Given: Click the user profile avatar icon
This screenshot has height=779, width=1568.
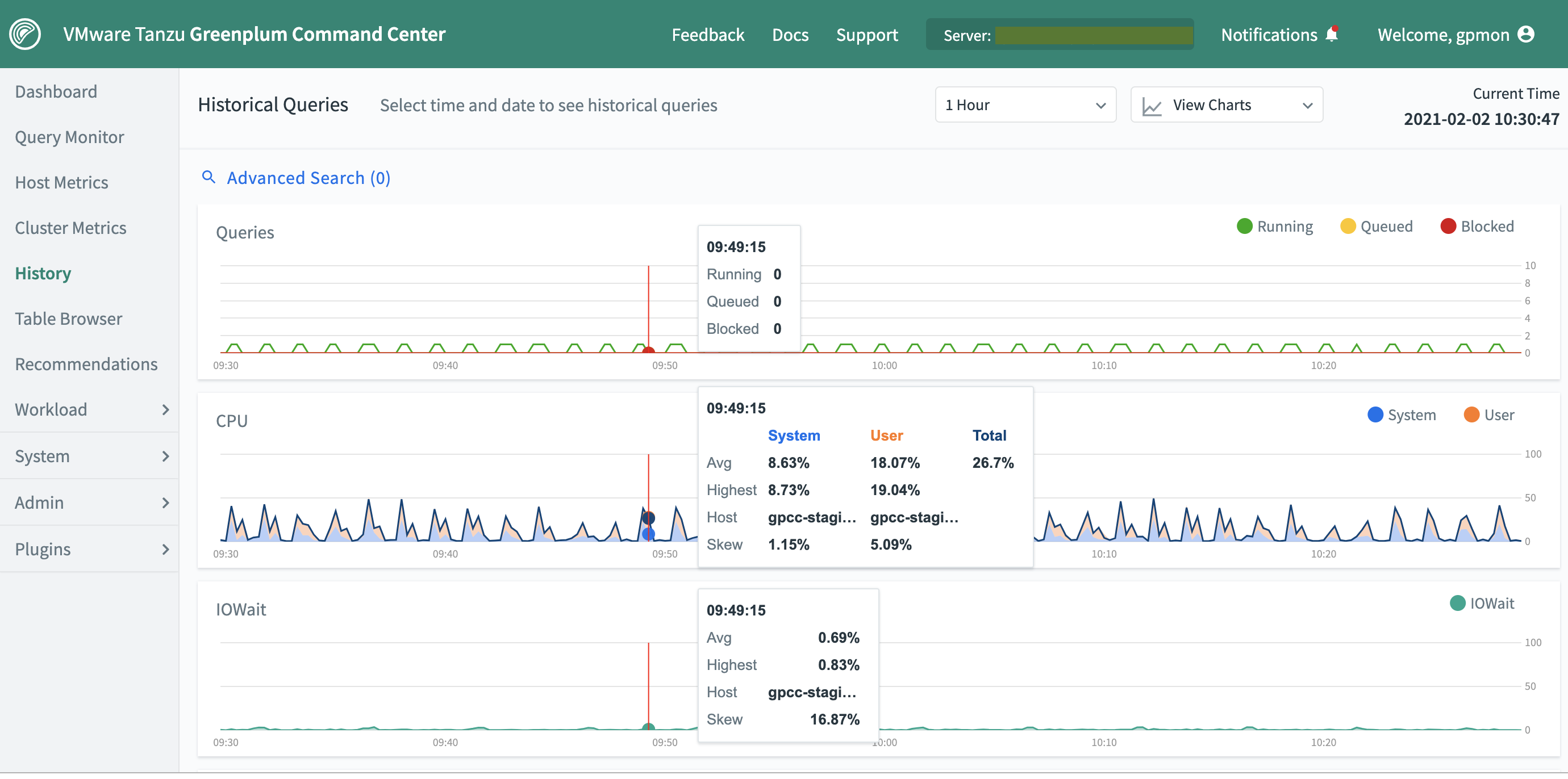Looking at the screenshot, I should pyautogui.click(x=1526, y=34).
